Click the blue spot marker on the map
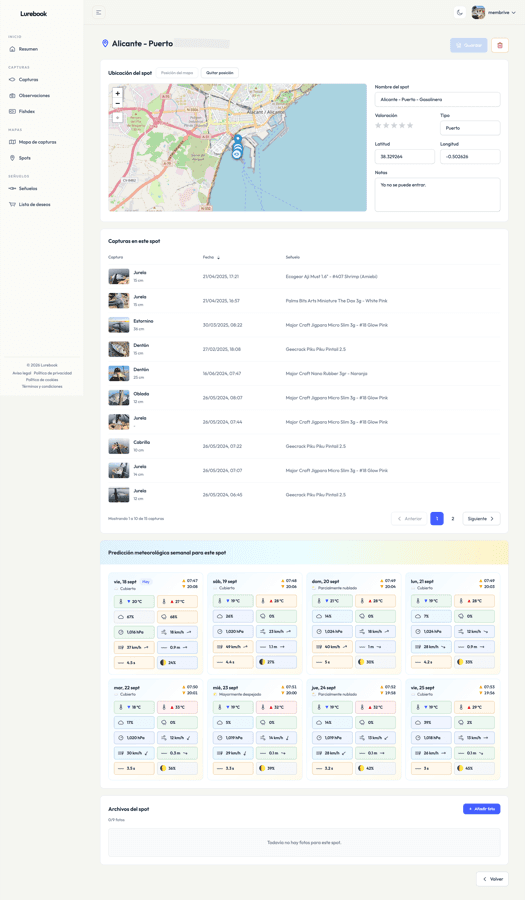 [237, 140]
